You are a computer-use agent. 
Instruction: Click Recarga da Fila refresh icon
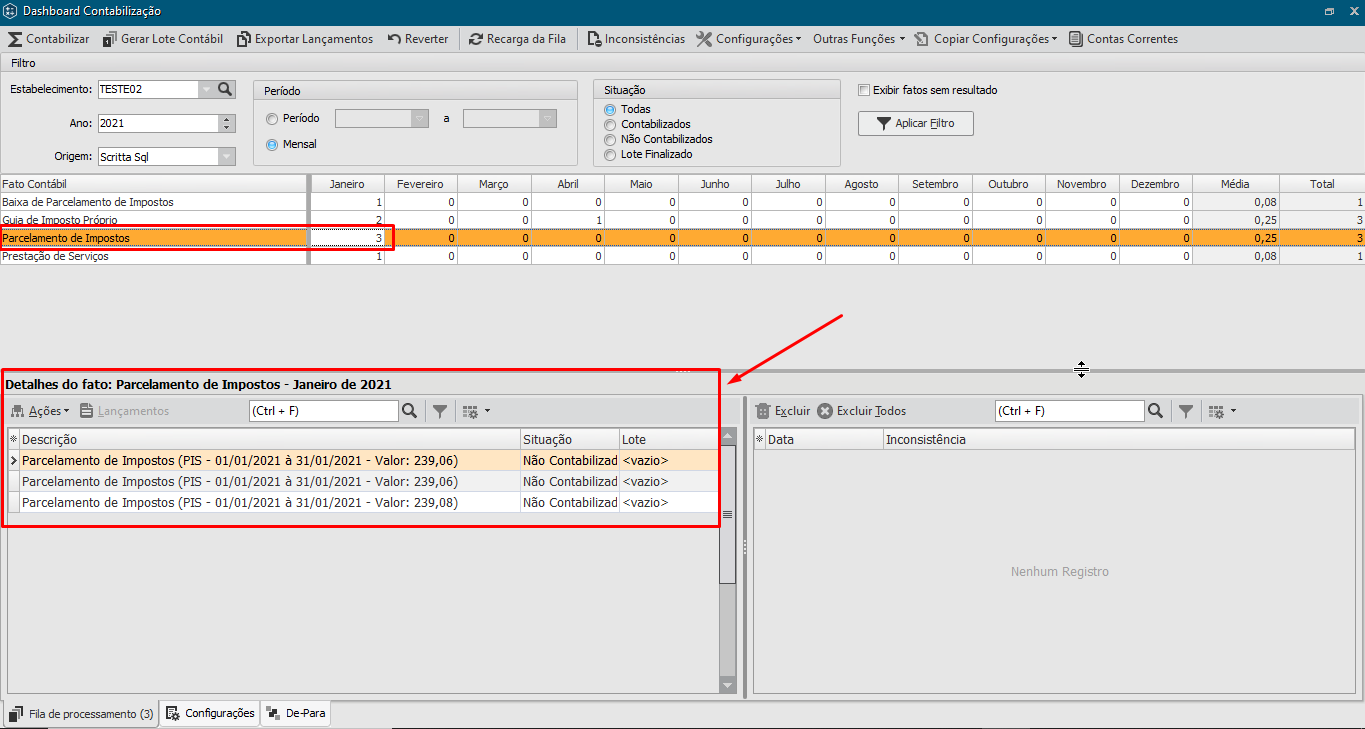click(476, 39)
